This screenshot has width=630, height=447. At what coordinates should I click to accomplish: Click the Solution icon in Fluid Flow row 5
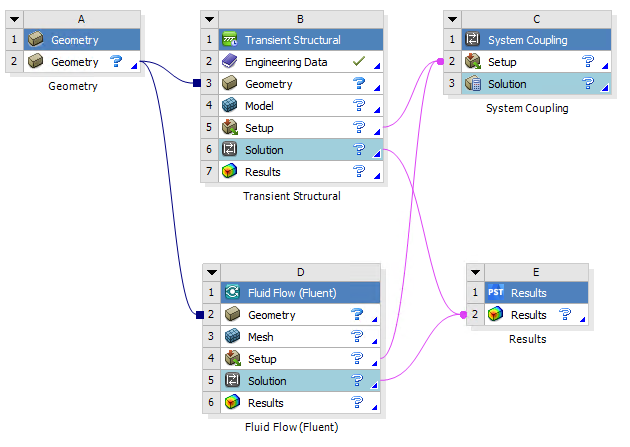click(x=233, y=380)
